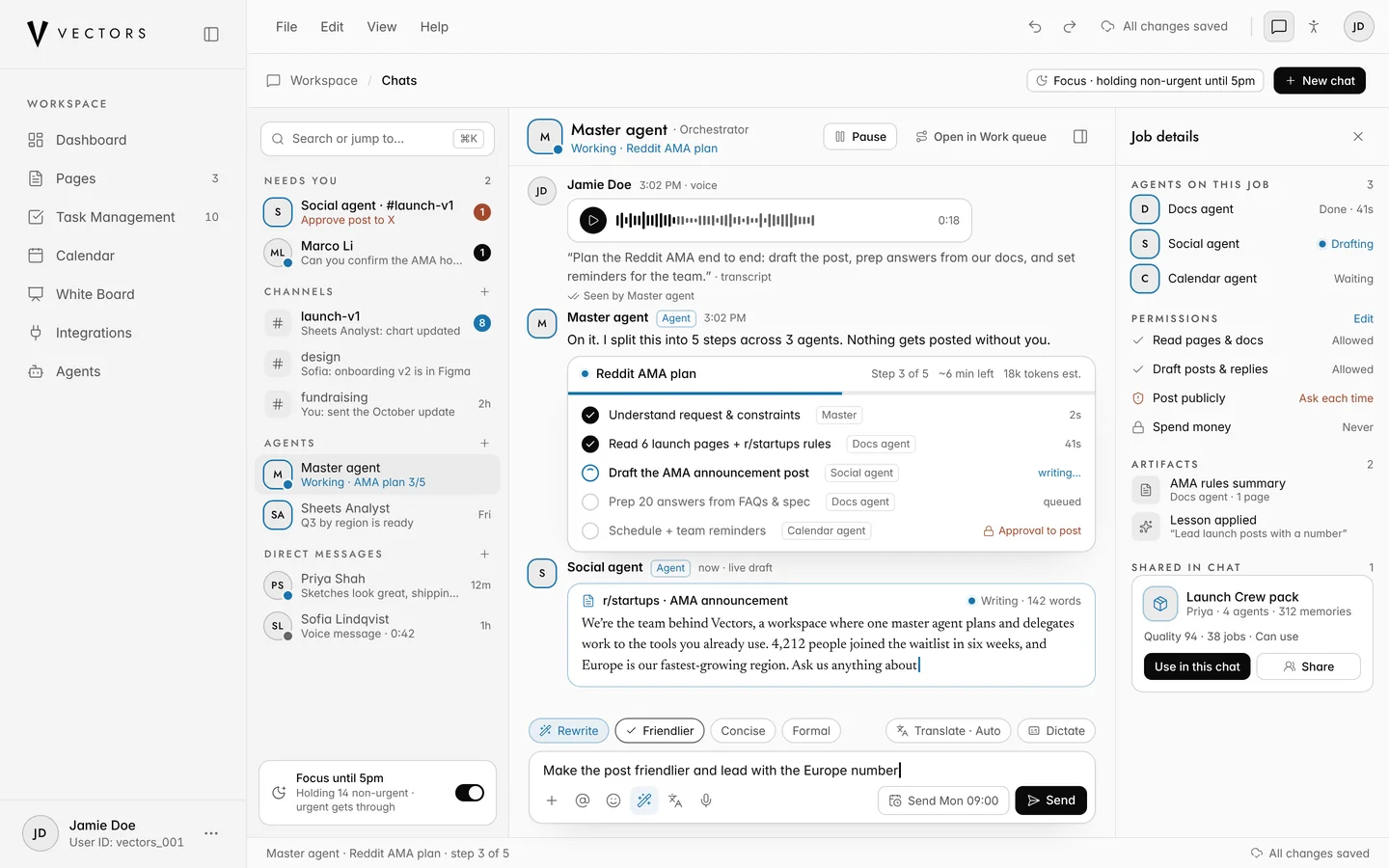1389x868 pixels.
Task: Click the voice message waveform
Action: pyautogui.click(x=715, y=220)
